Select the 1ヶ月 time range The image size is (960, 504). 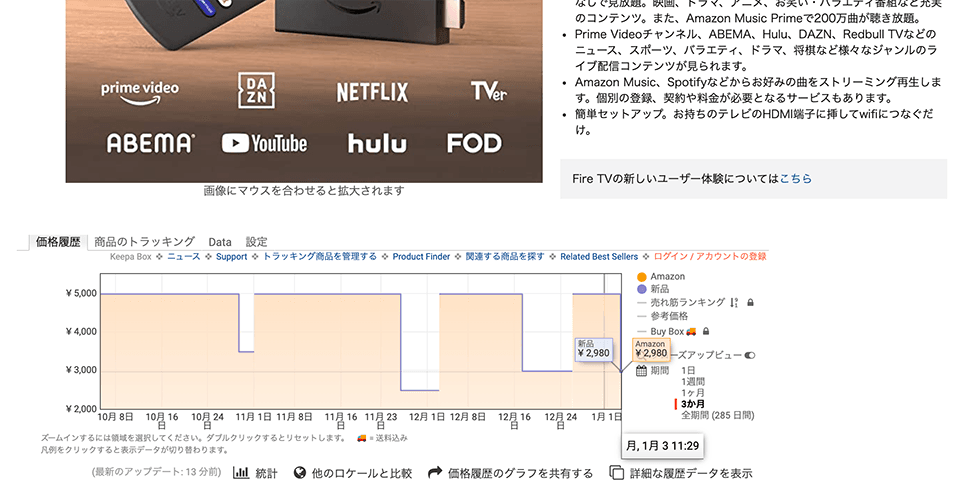click(694, 392)
